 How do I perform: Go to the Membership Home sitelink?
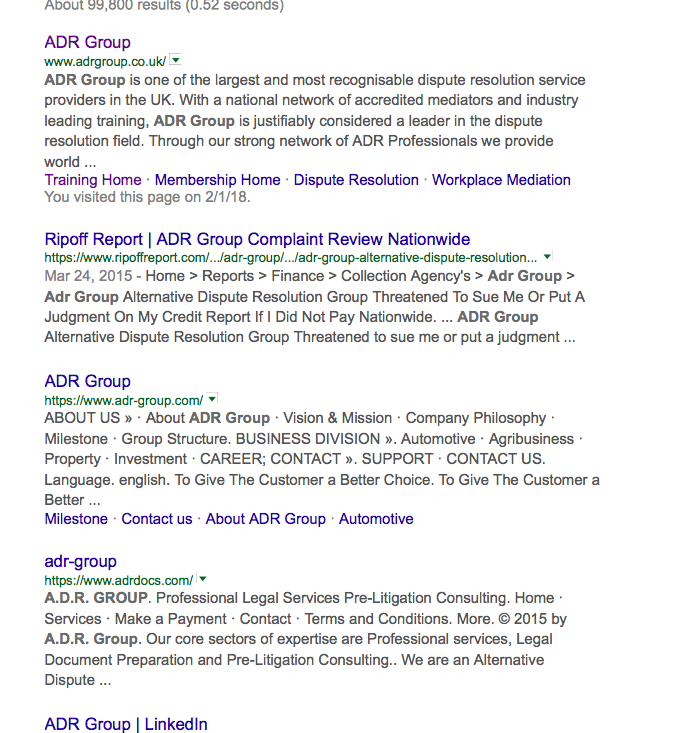click(x=217, y=180)
